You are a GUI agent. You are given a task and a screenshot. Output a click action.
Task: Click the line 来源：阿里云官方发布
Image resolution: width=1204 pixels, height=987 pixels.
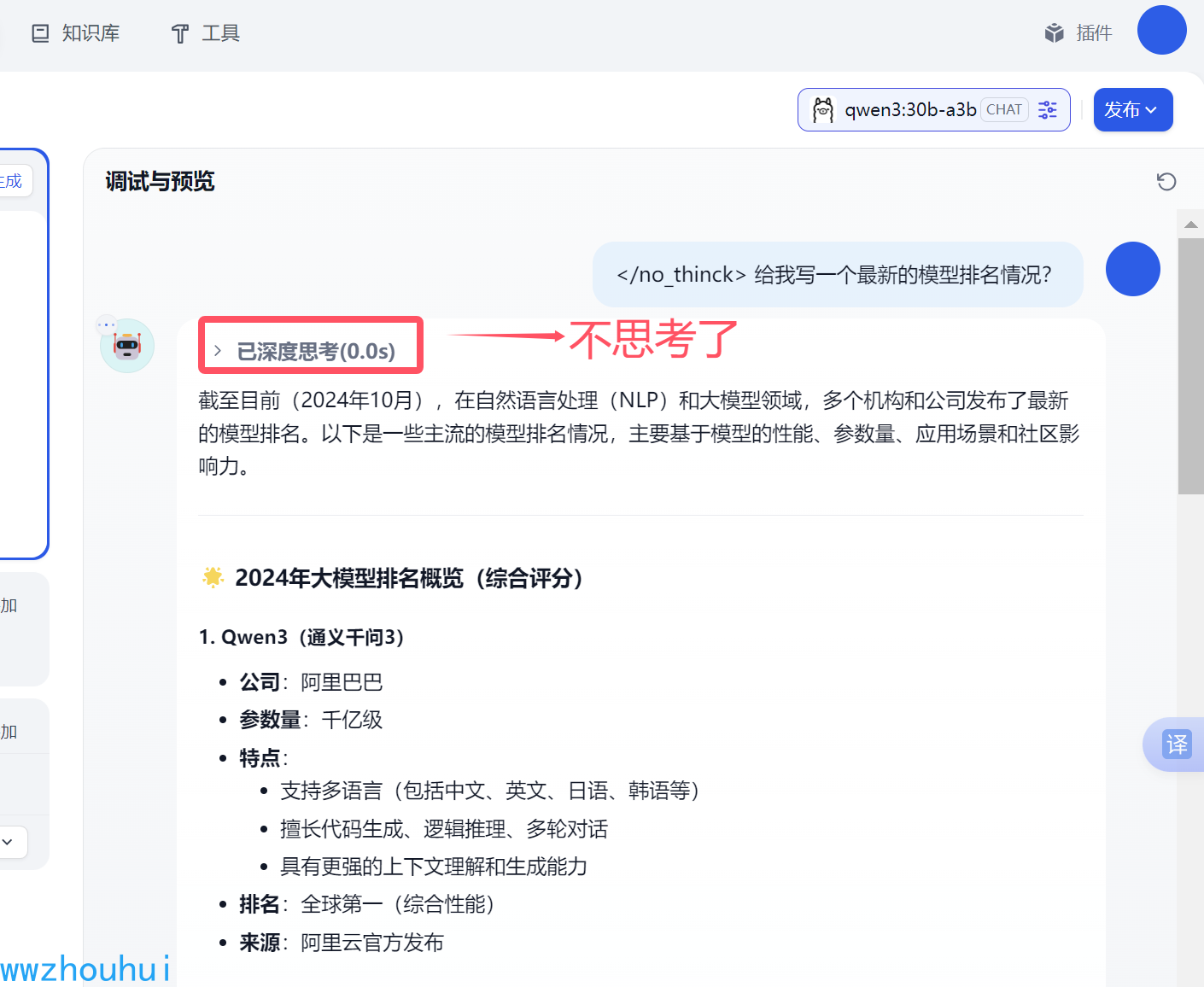(342, 943)
